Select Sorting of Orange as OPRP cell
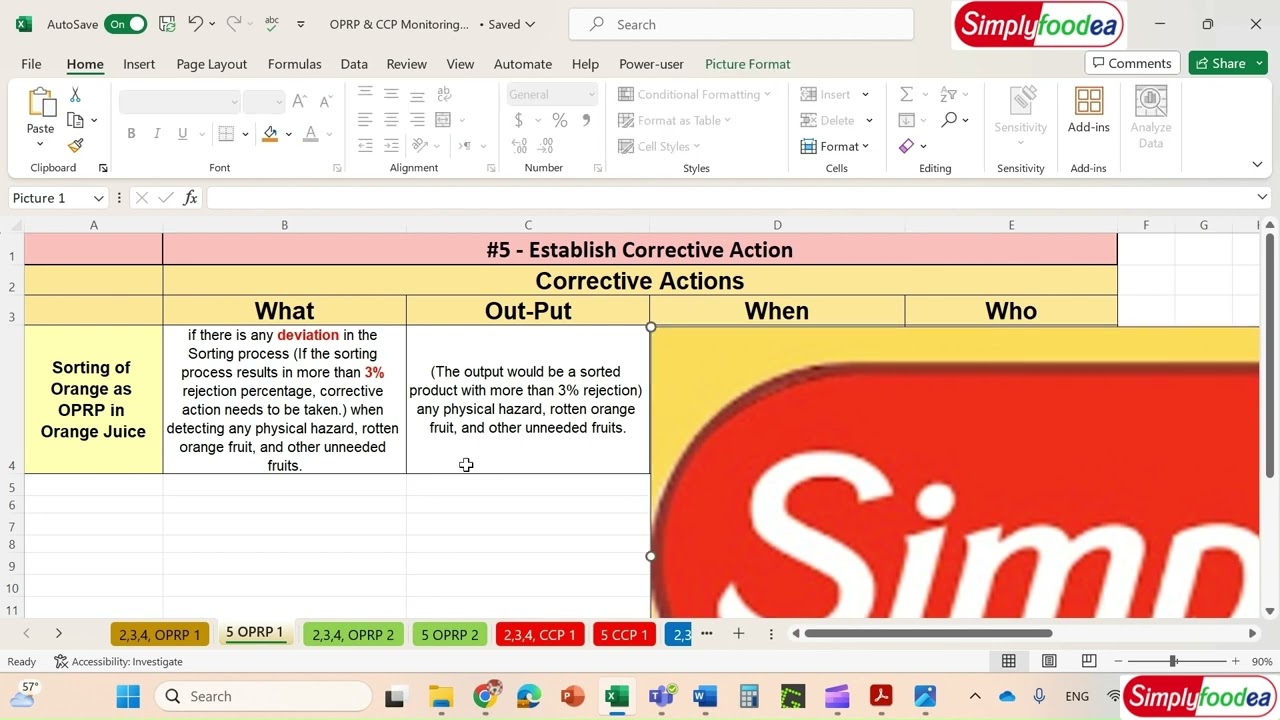The image size is (1280, 720). [93, 399]
